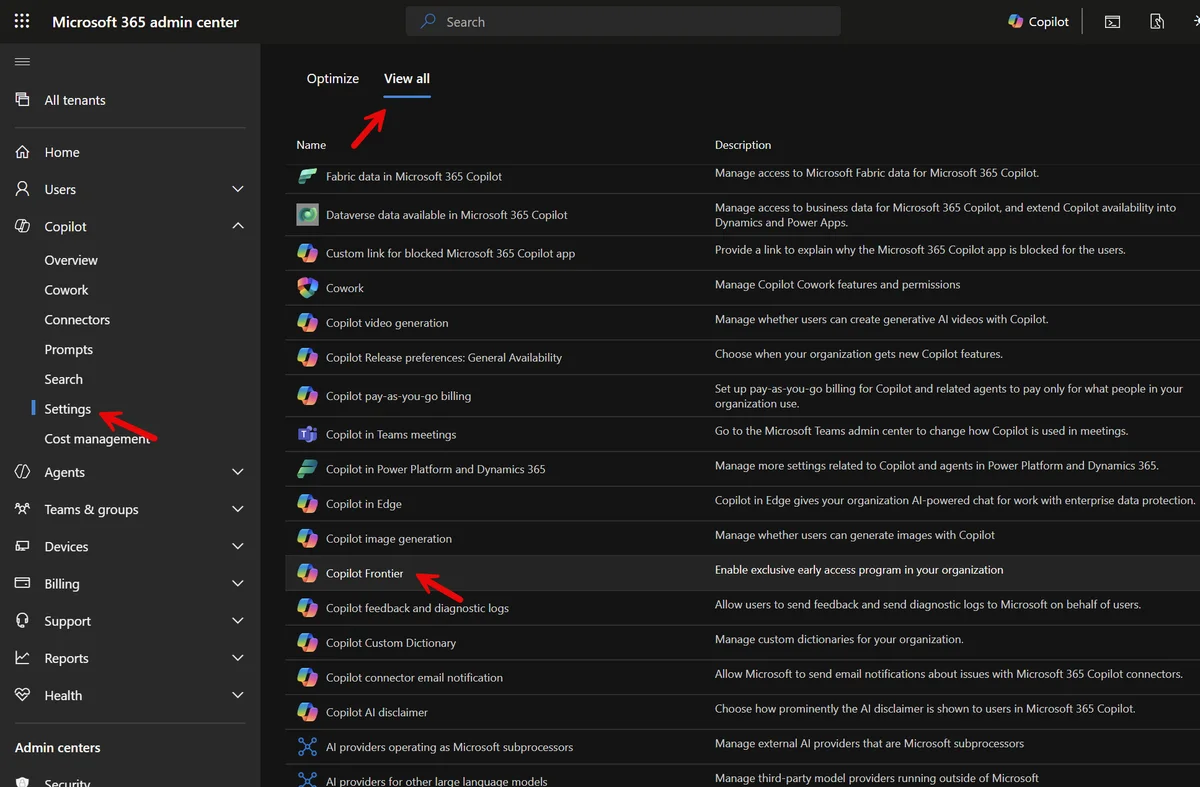Expand the Health section chevron

[x=238, y=695]
